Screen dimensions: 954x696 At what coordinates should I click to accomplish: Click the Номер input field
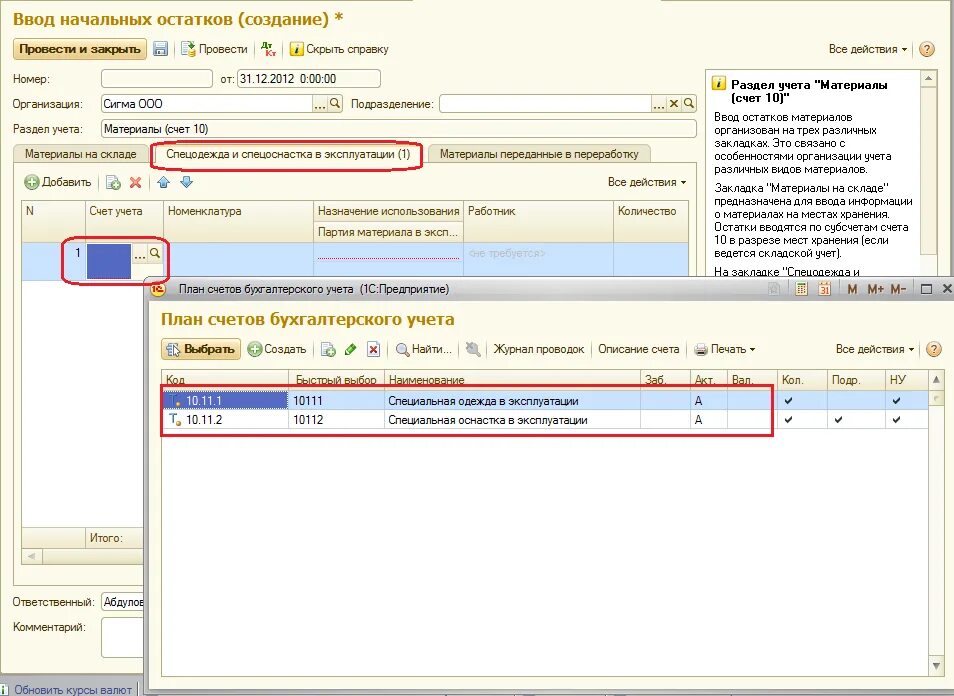157,78
